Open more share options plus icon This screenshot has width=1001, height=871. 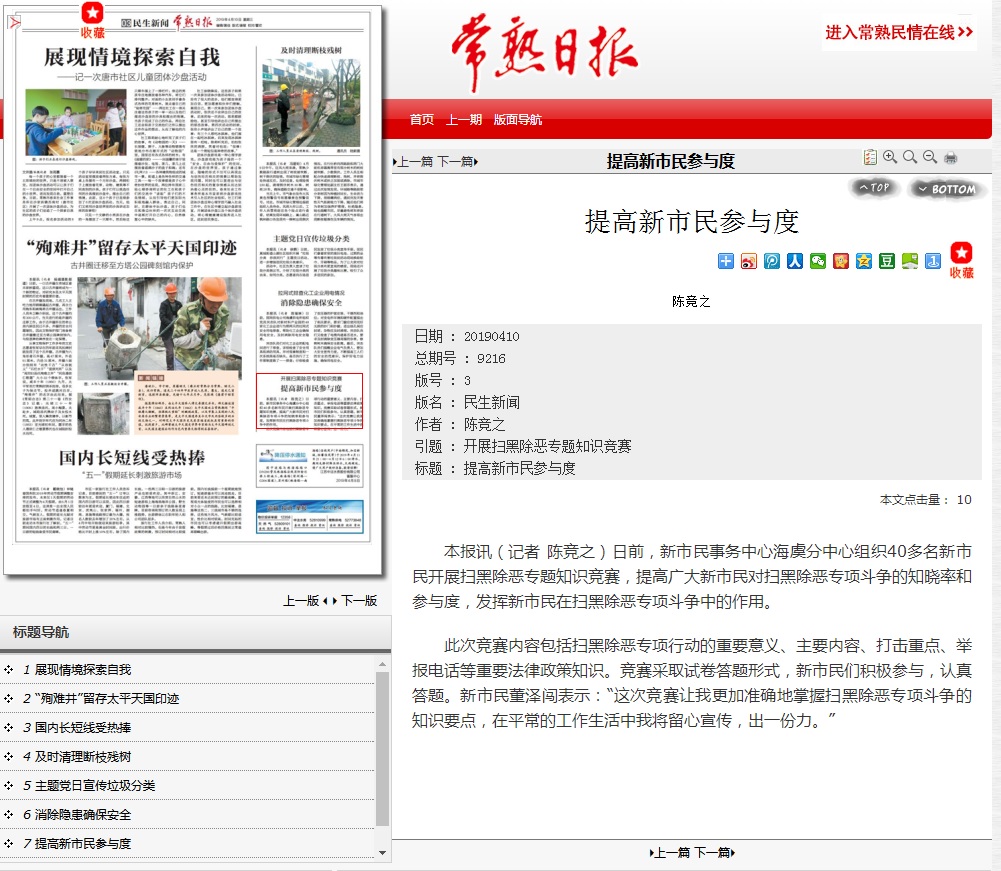click(726, 261)
